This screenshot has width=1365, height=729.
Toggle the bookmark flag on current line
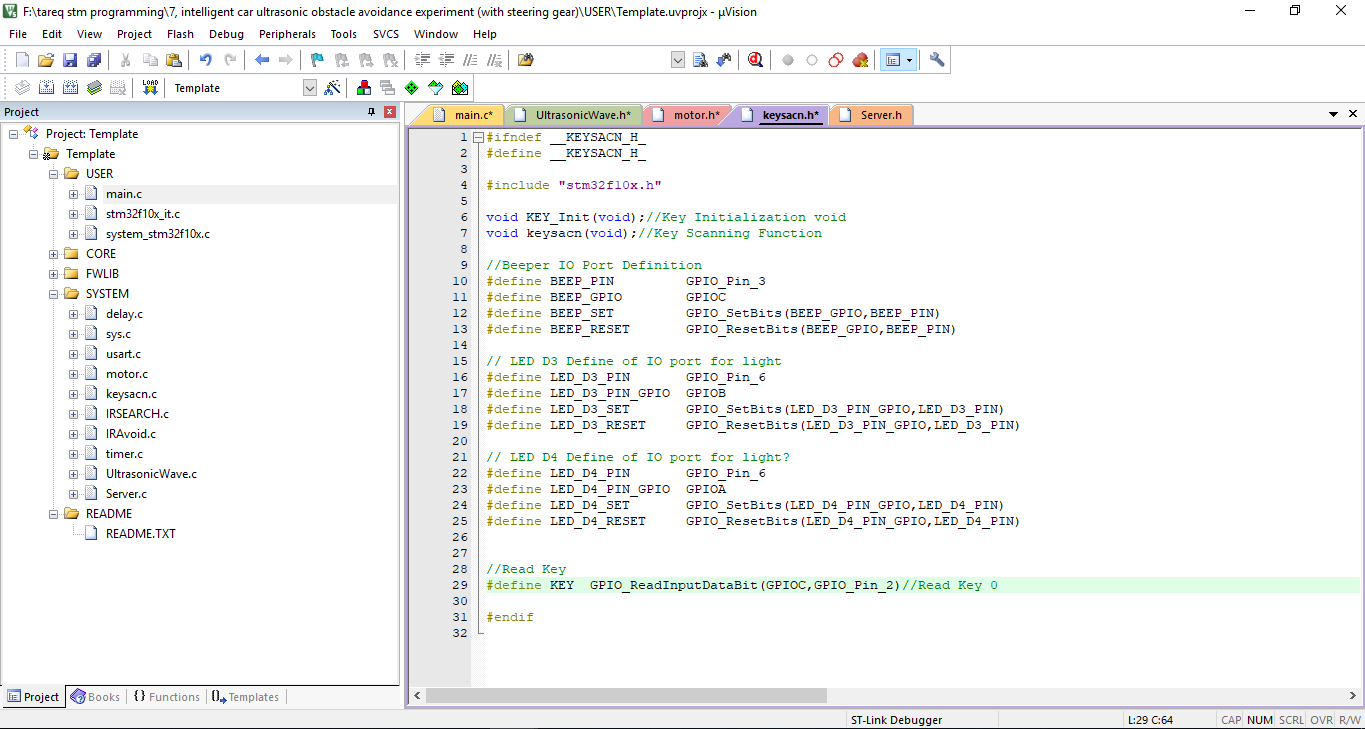point(317,60)
